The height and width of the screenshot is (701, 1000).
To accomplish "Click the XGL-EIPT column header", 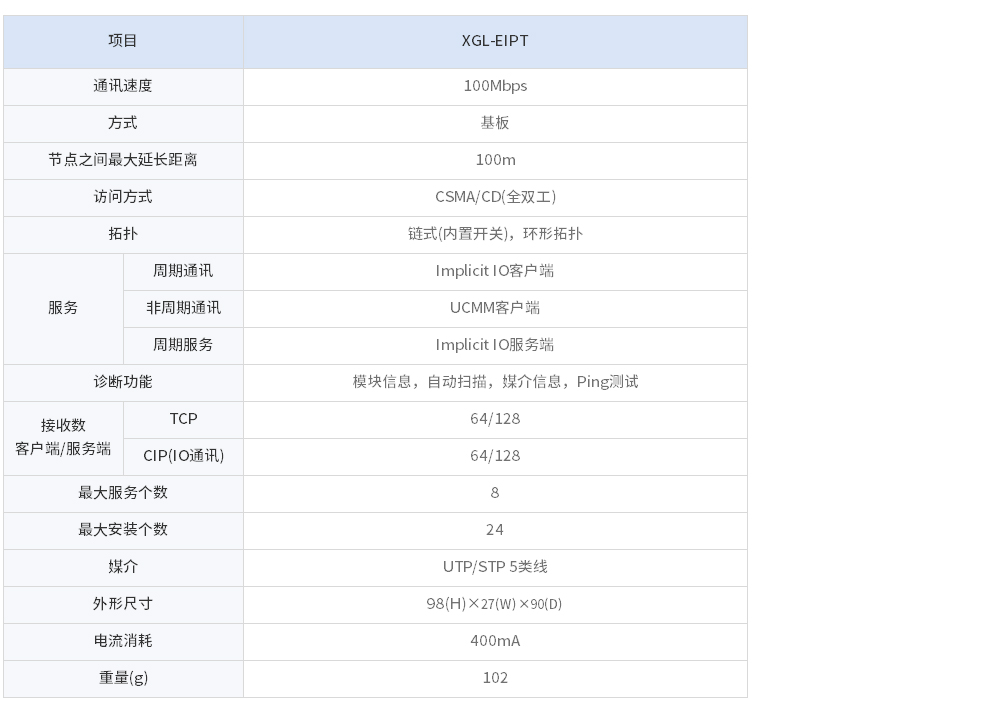I will click(x=495, y=41).
